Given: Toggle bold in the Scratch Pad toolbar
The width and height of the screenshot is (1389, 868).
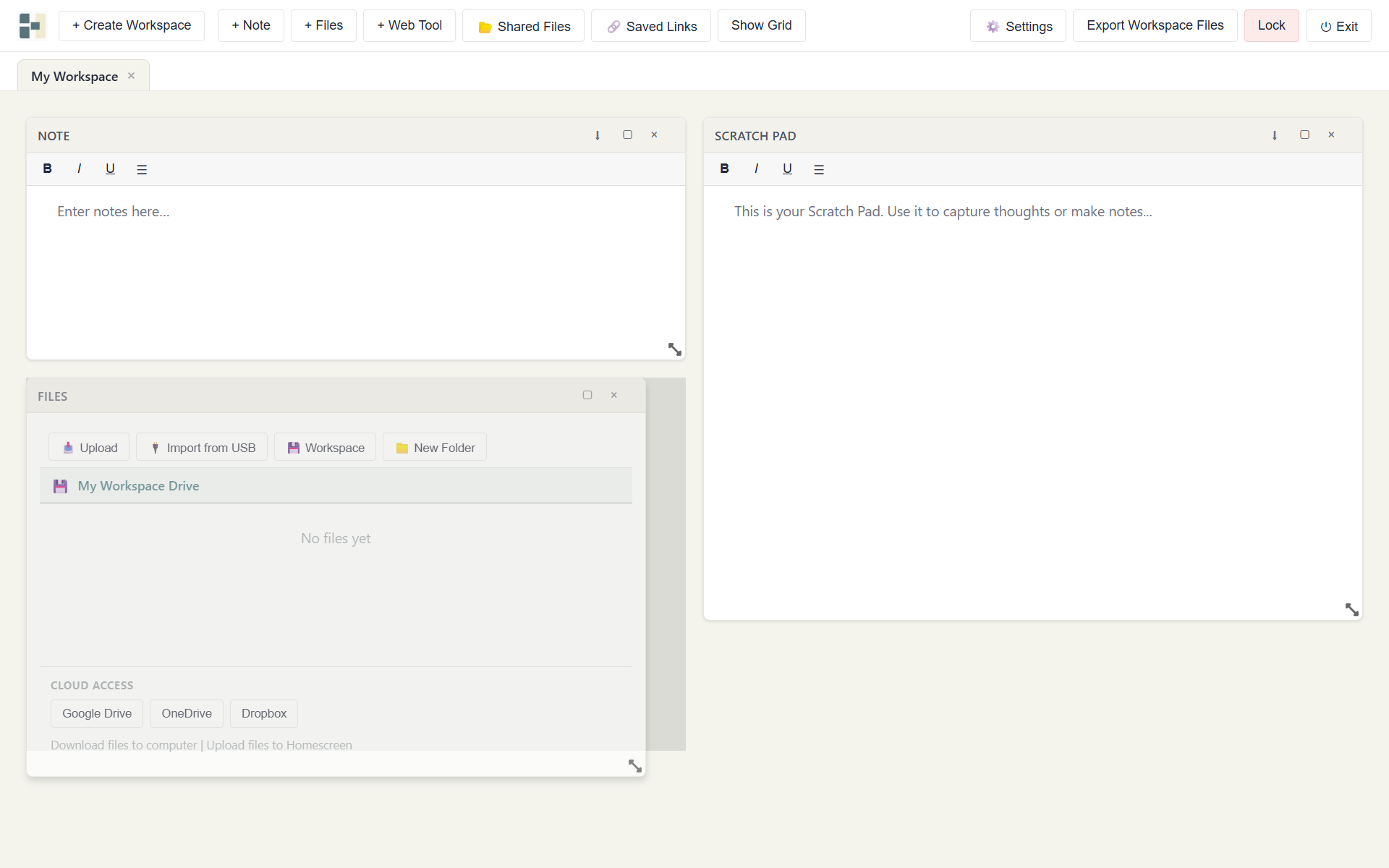Looking at the screenshot, I should pyautogui.click(x=725, y=169).
